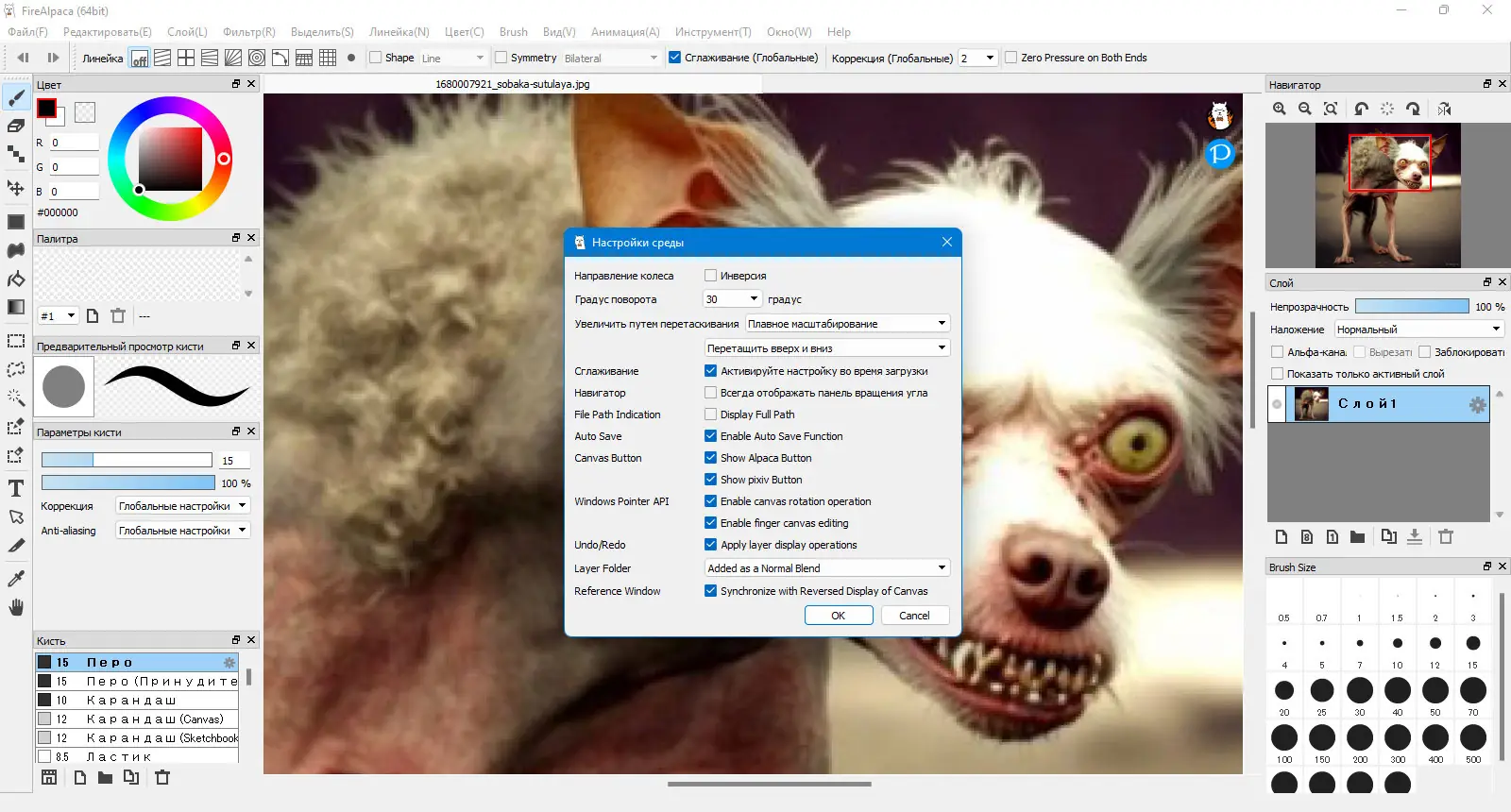Open the palette #1 dropdown
The width and height of the screenshot is (1511, 812).
point(58,315)
